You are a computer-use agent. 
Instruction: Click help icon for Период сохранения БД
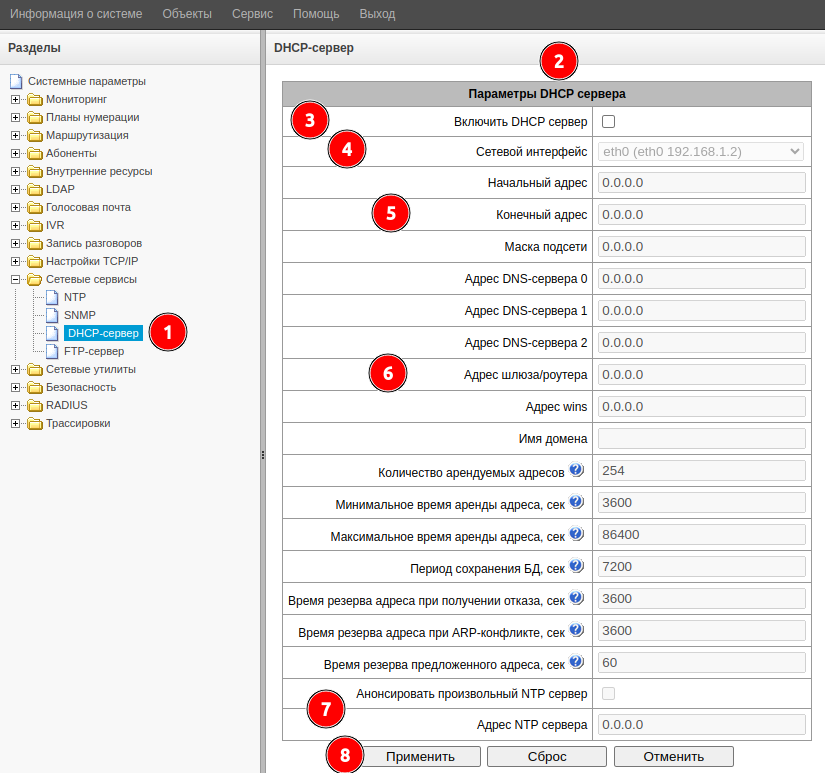click(x=576, y=567)
